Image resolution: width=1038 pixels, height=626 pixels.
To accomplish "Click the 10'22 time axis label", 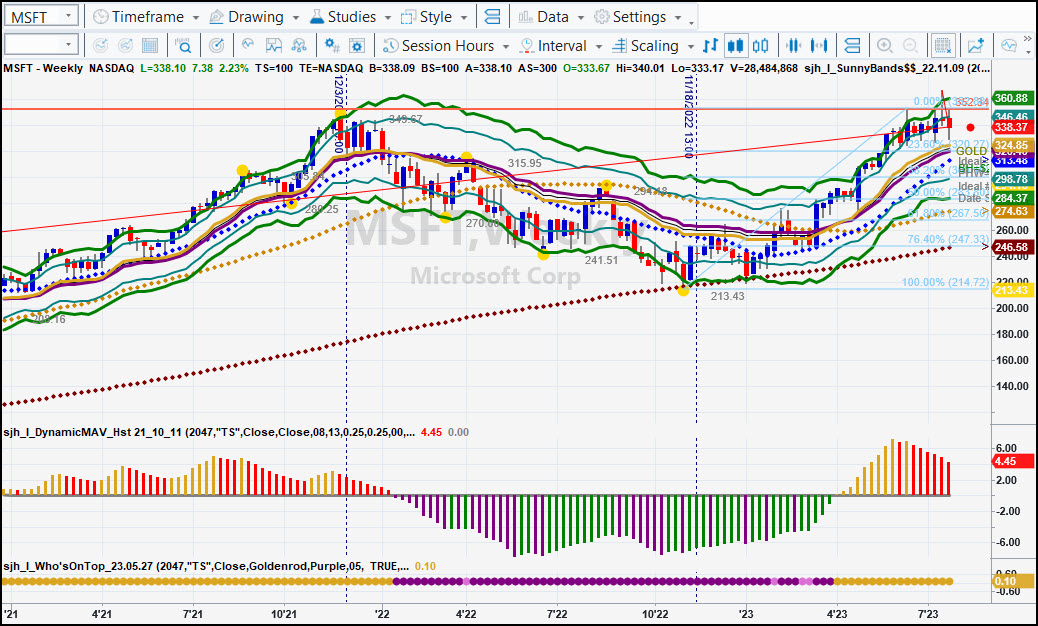I will click(654, 614).
